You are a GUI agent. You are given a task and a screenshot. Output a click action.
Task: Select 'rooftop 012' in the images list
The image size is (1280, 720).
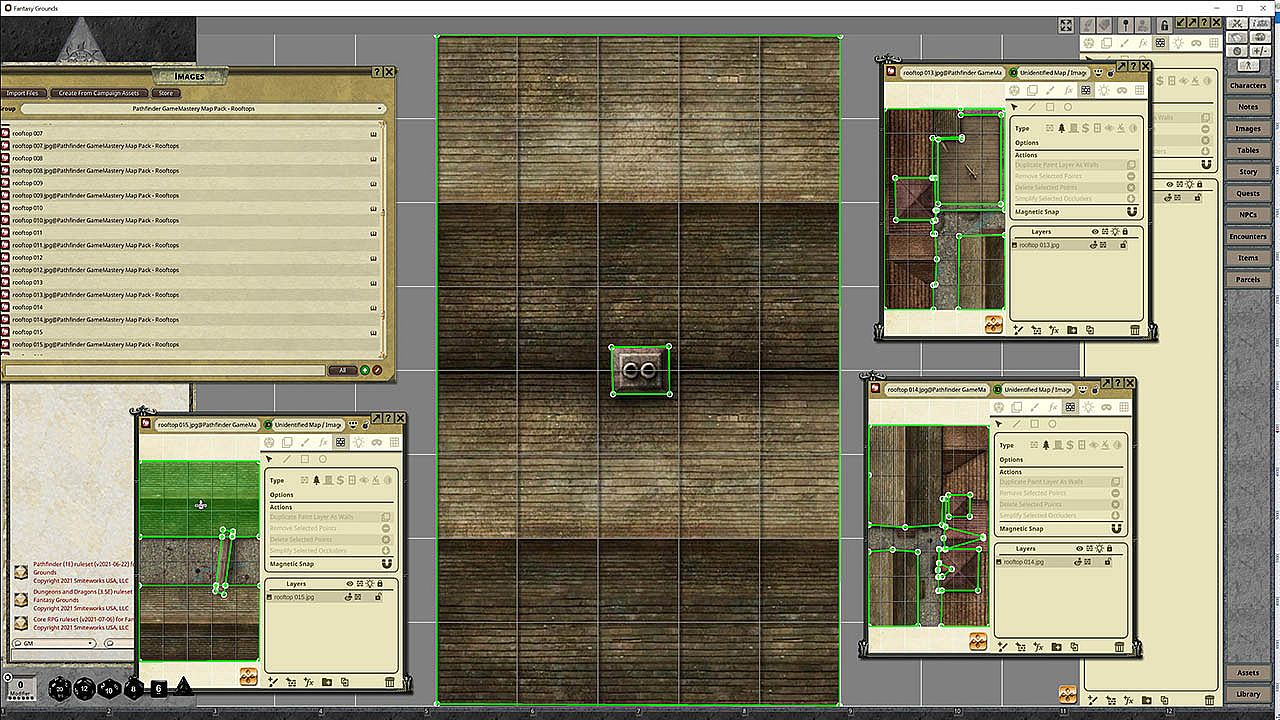[192, 257]
